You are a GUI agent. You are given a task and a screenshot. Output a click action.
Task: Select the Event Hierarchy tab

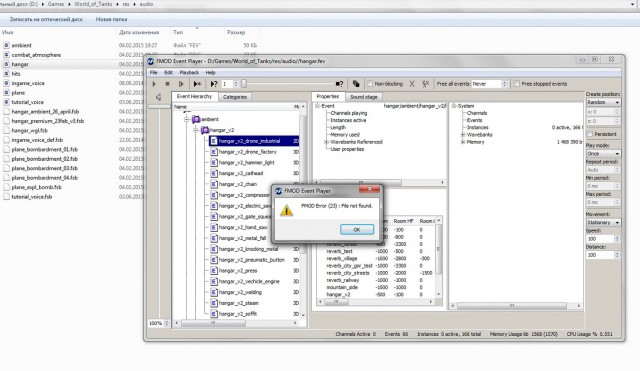coord(194,96)
